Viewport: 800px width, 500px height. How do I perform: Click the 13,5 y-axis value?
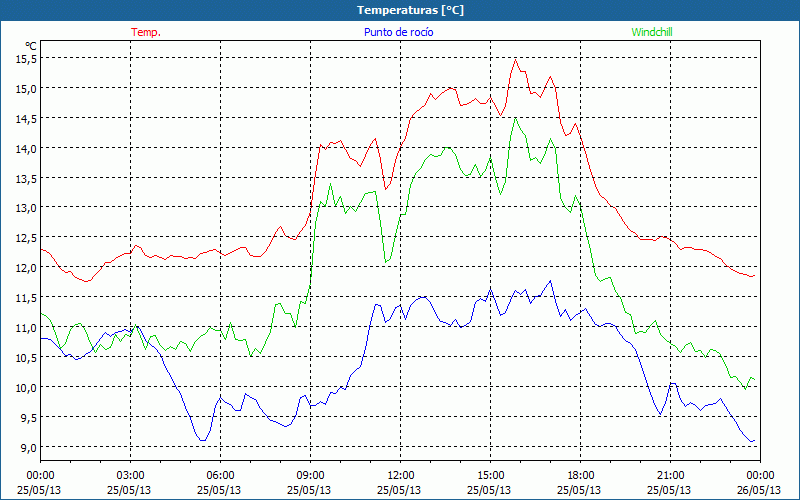tap(27, 178)
